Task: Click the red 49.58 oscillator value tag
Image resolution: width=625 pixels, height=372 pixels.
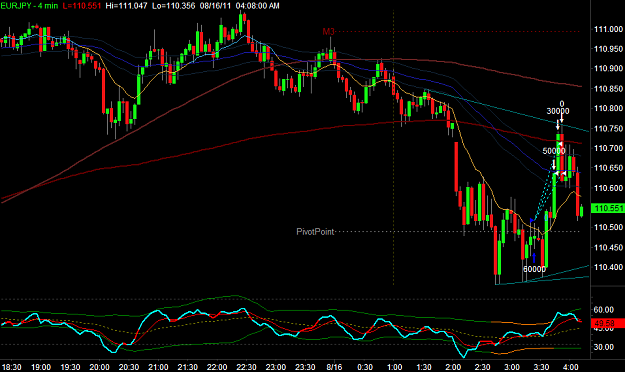Action: (x=608, y=323)
